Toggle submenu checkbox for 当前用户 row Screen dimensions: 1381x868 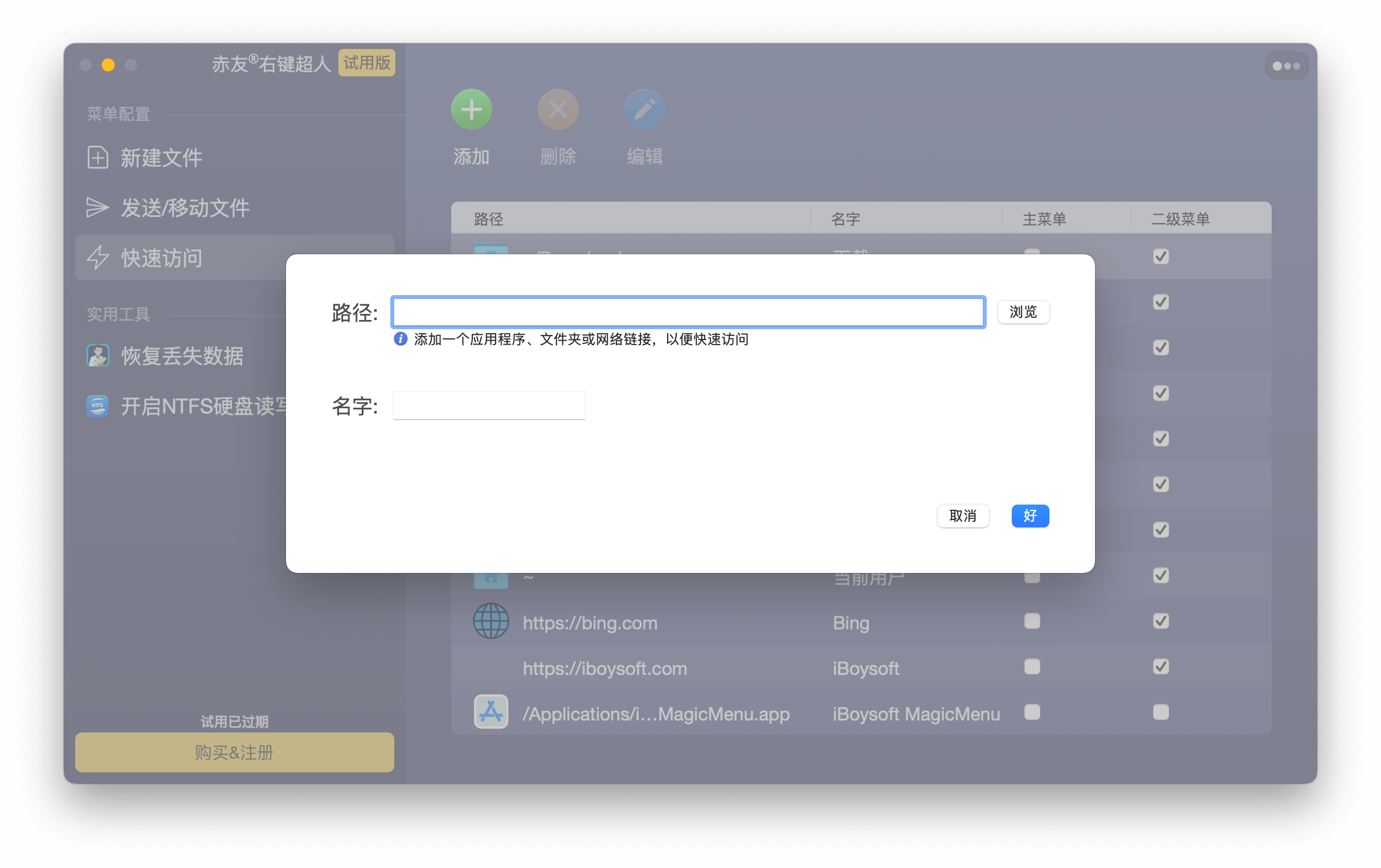[1161, 576]
